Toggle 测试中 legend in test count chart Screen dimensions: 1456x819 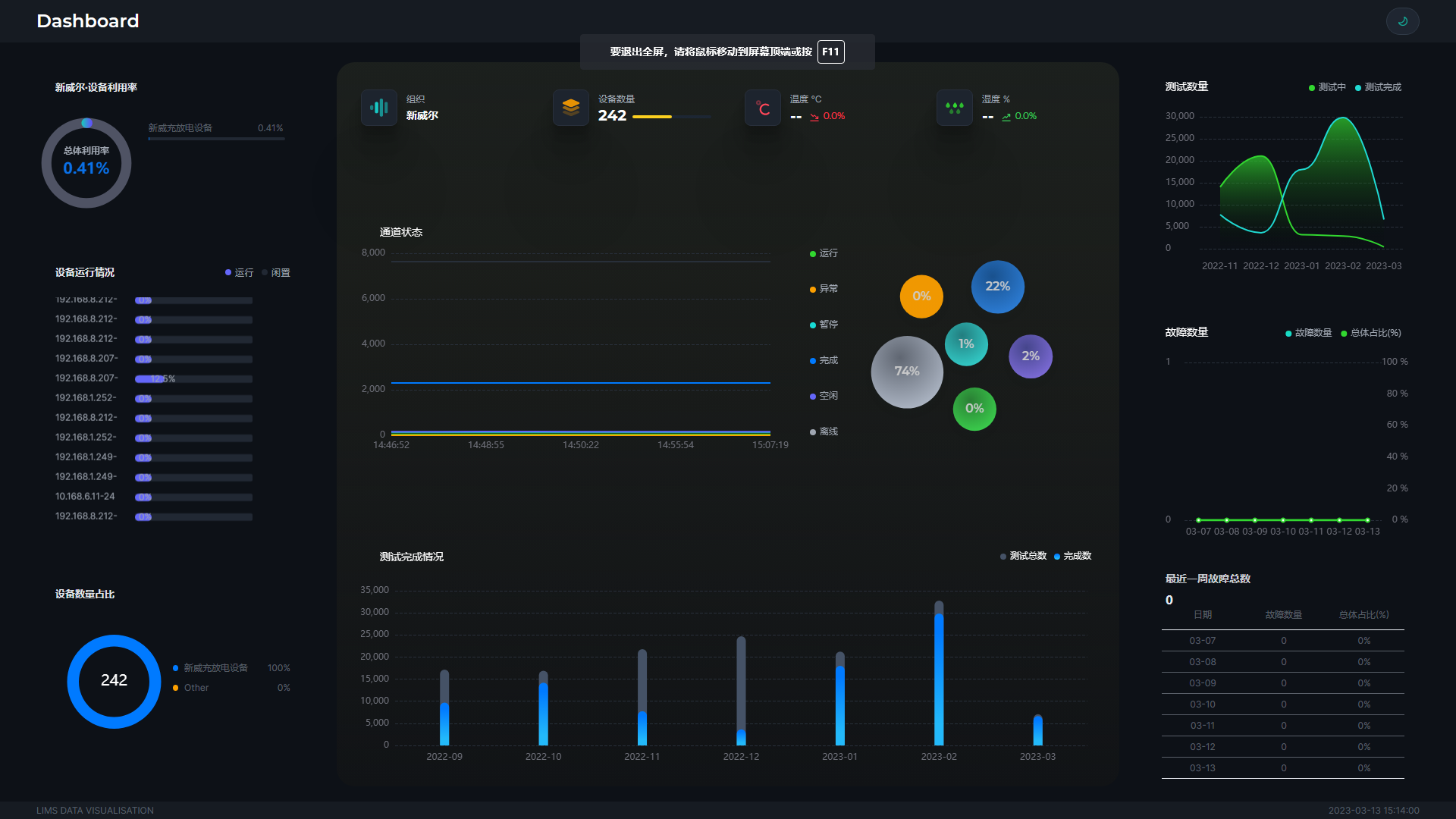click(x=1327, y=87)
